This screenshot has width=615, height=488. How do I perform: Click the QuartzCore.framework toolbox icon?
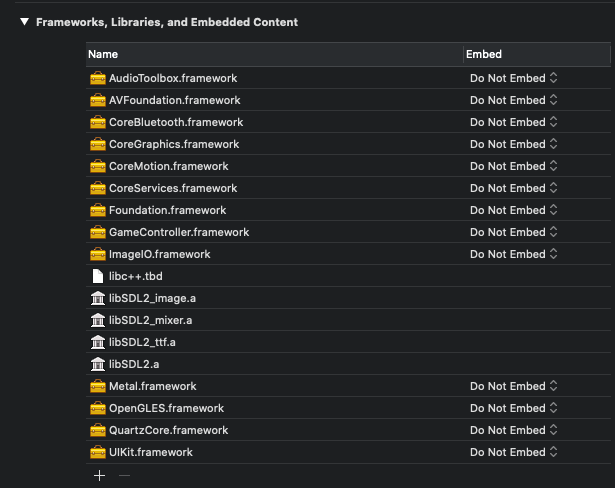(98, 430)
